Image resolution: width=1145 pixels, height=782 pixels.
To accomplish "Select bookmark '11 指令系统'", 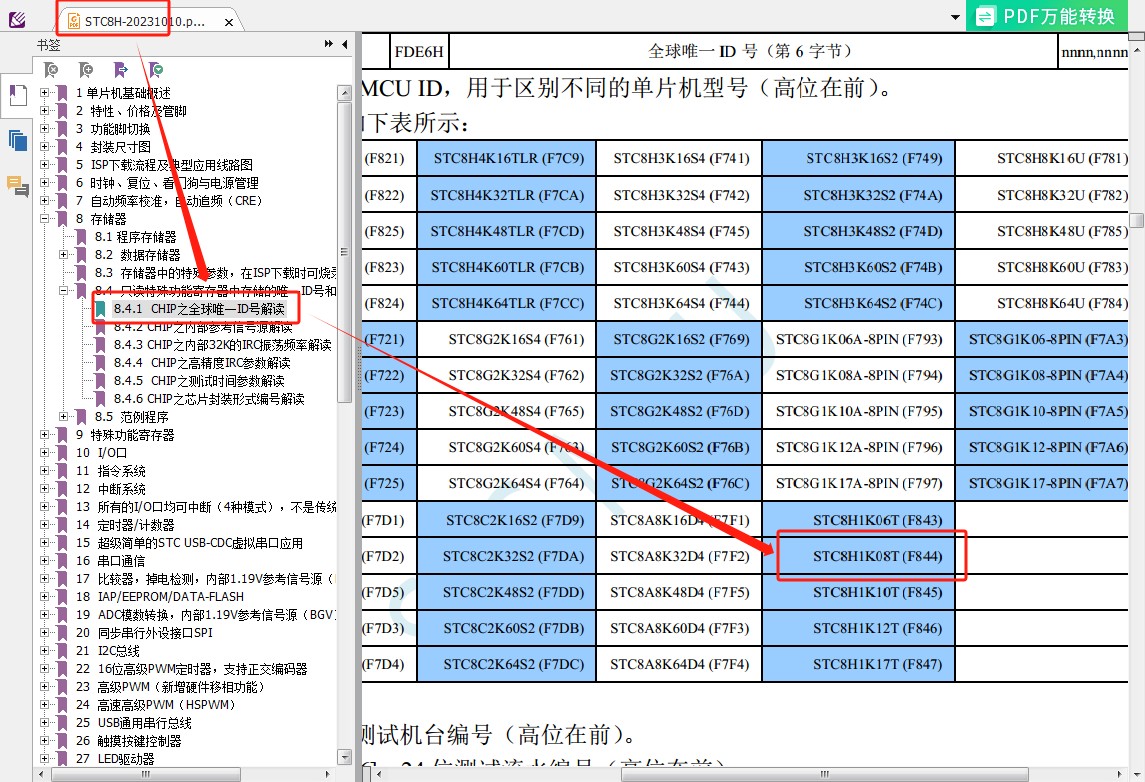I will (110, 471).
